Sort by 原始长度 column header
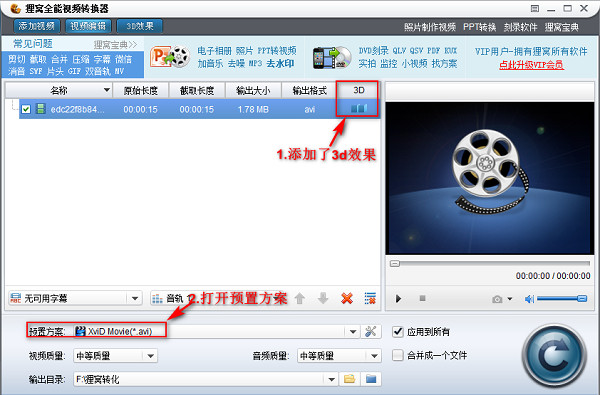 point(141,91)
